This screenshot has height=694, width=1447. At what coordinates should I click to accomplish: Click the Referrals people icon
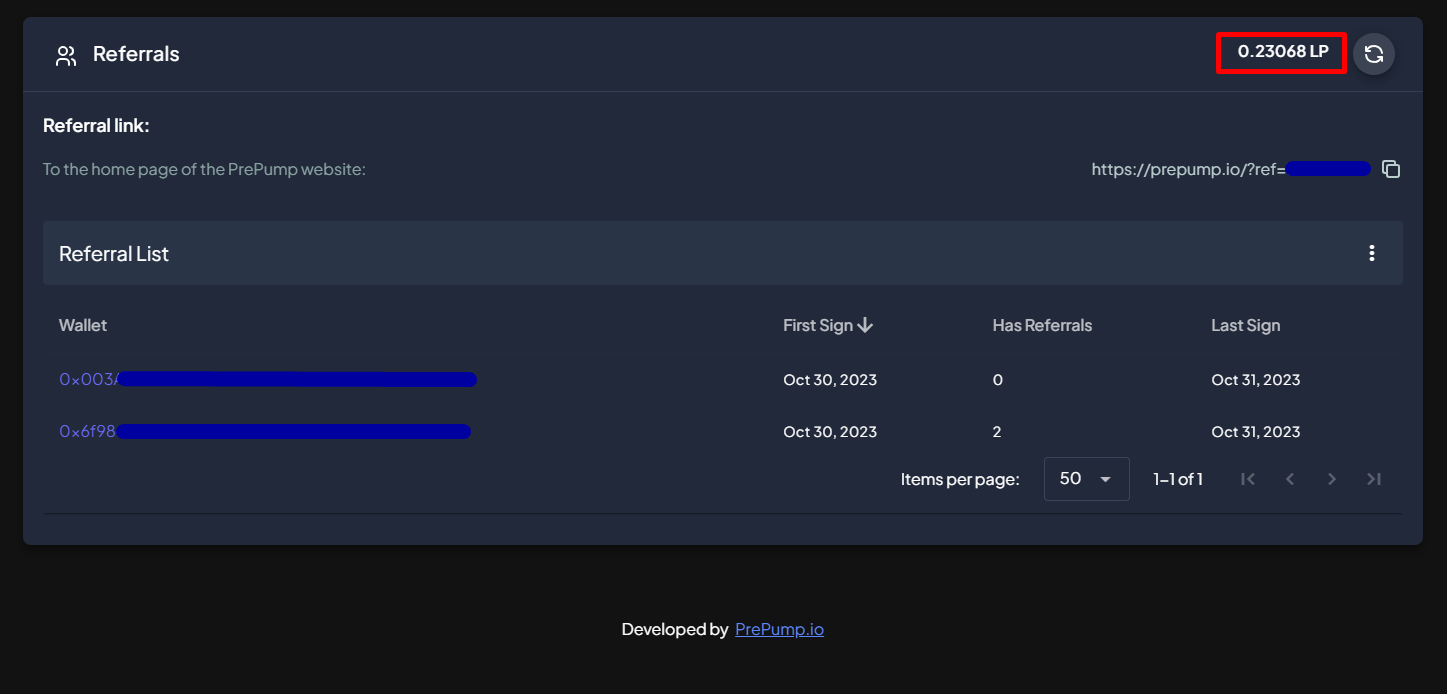click(x=66, y=55)
